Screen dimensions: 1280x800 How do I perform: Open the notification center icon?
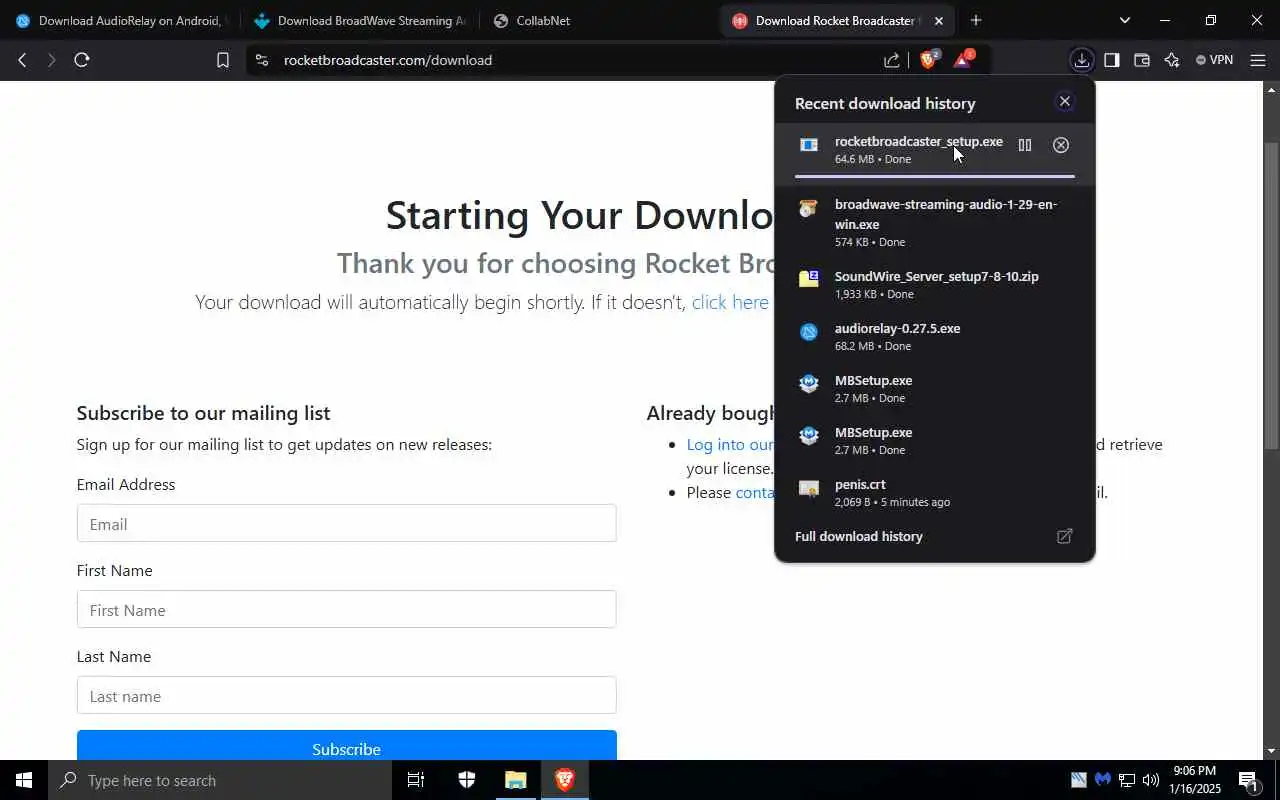coord(1249,780)
